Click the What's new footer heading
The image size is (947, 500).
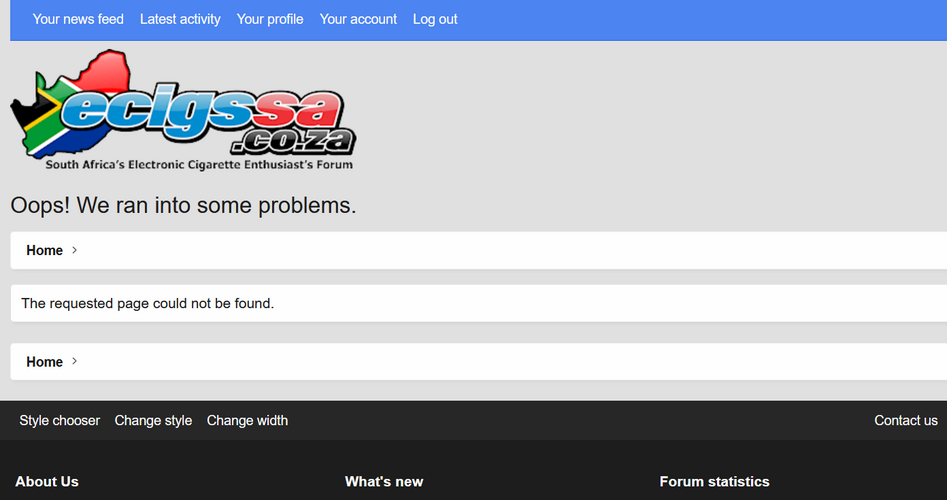[x=384, y=481]
